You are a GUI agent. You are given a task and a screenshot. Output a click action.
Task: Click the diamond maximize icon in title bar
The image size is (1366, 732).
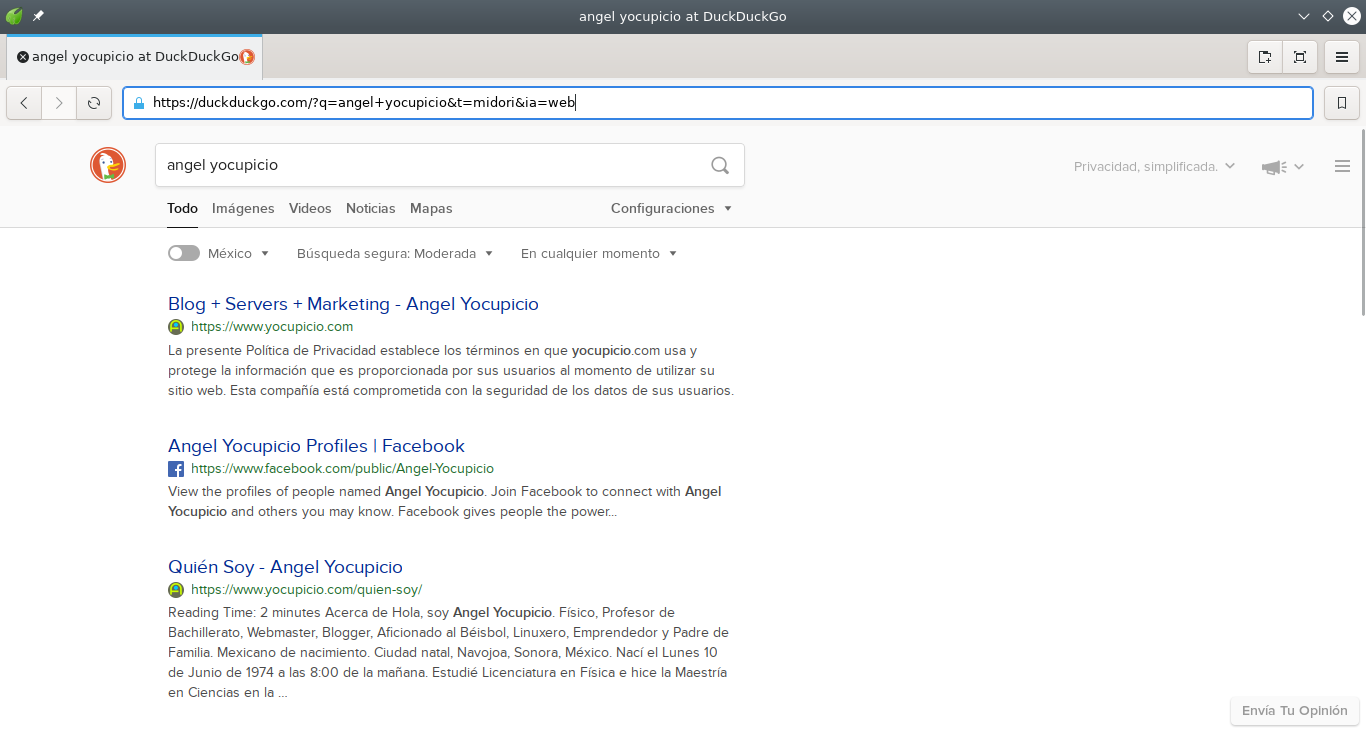click(x=1327, y=16)
